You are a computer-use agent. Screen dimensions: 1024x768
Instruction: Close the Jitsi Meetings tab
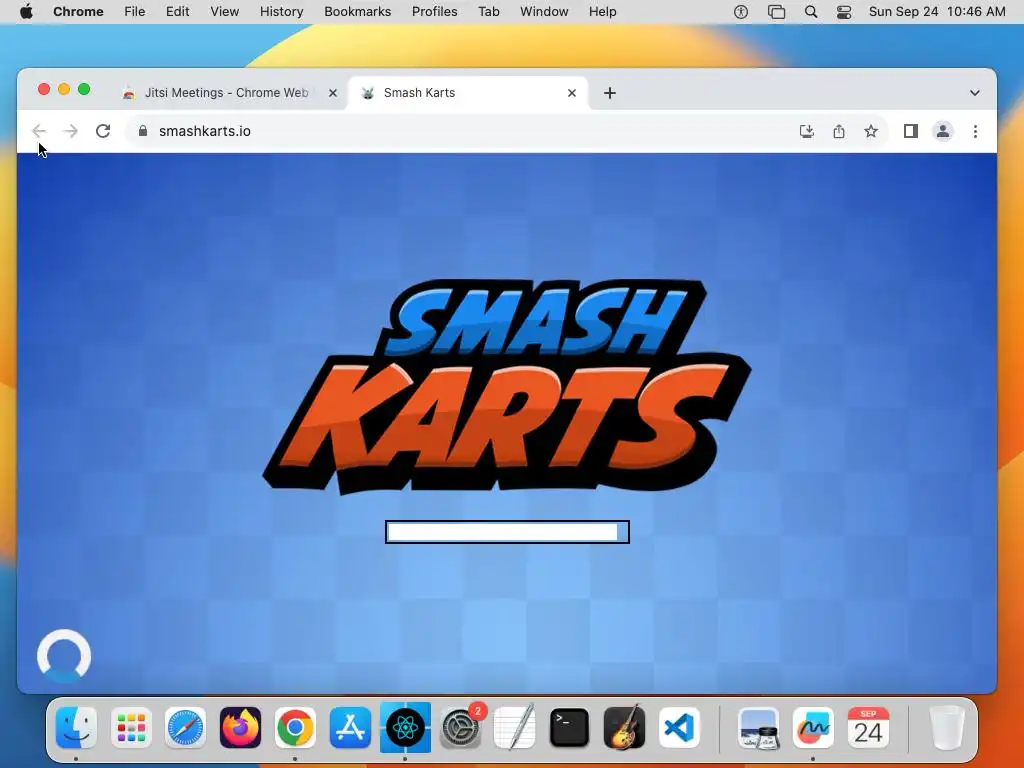click(332, 93)
